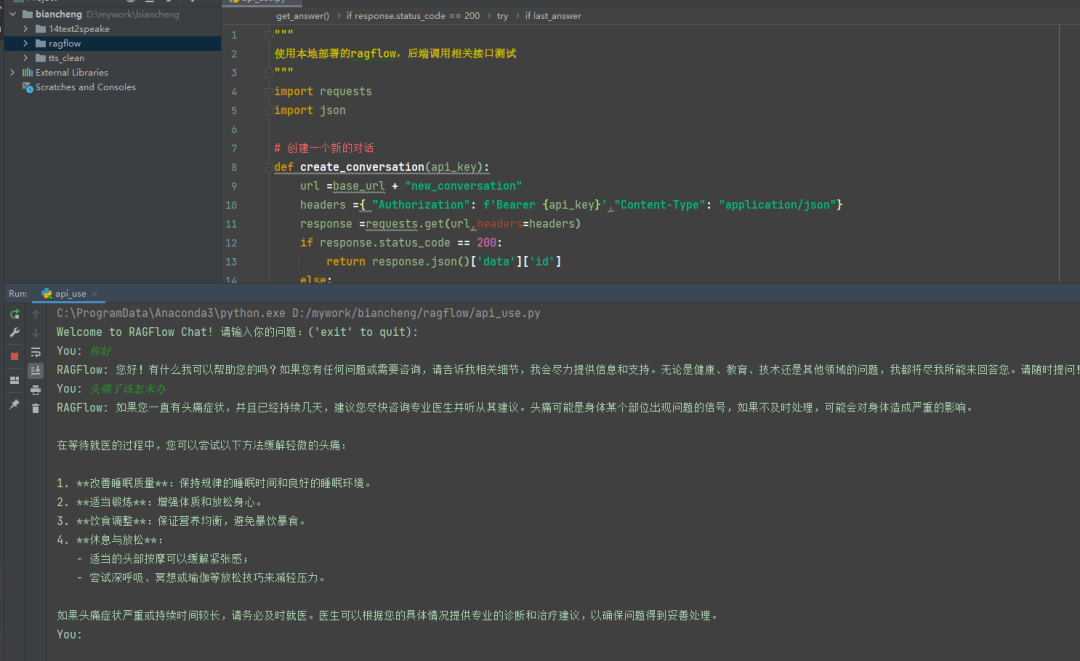Select External Libraries entry
Image resolution: width=1080 pixels, height=661 pixels.
pos(72,72)
